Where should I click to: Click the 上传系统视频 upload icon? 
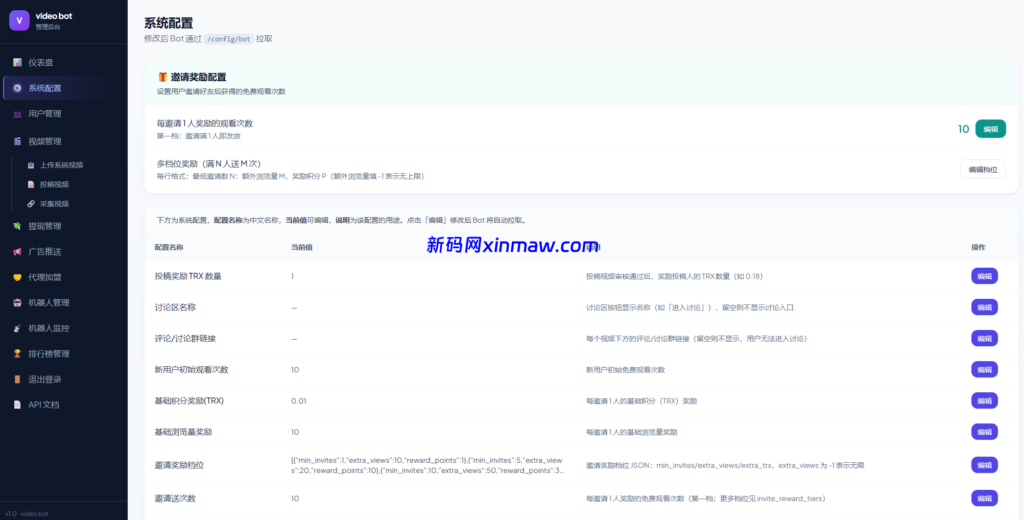click(31, 165)
